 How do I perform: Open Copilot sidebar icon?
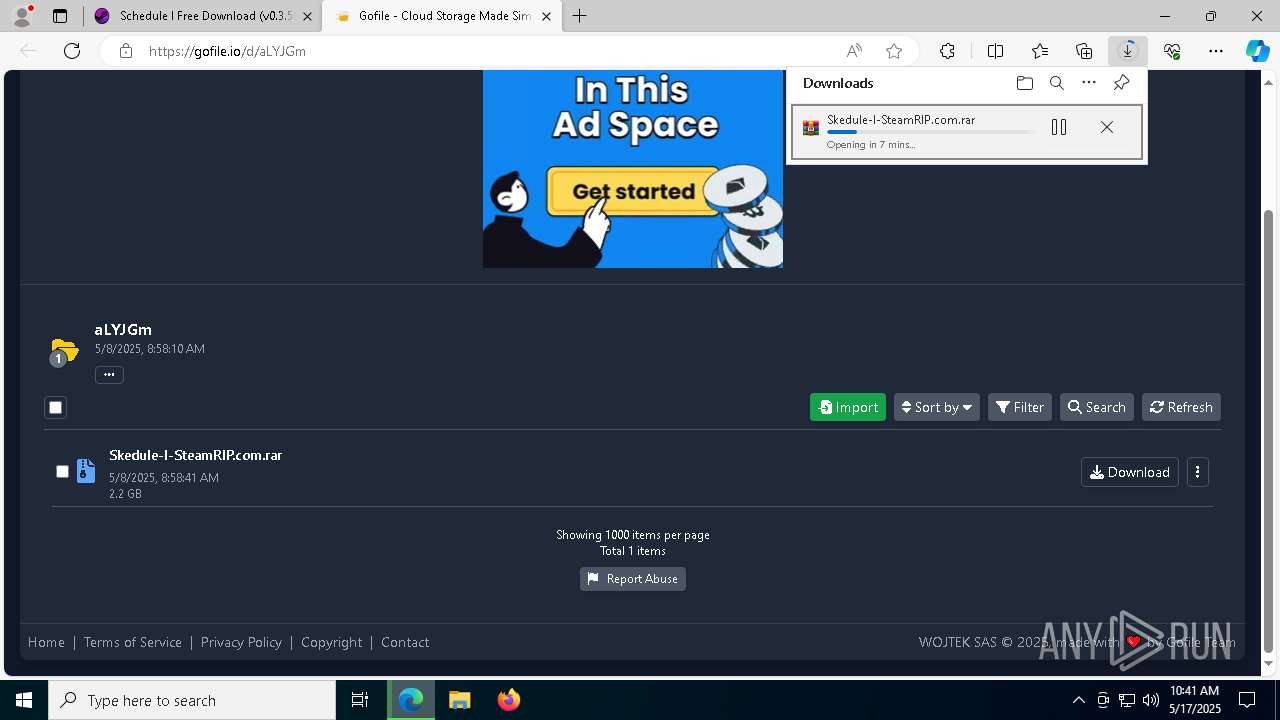pos(1257,51)
